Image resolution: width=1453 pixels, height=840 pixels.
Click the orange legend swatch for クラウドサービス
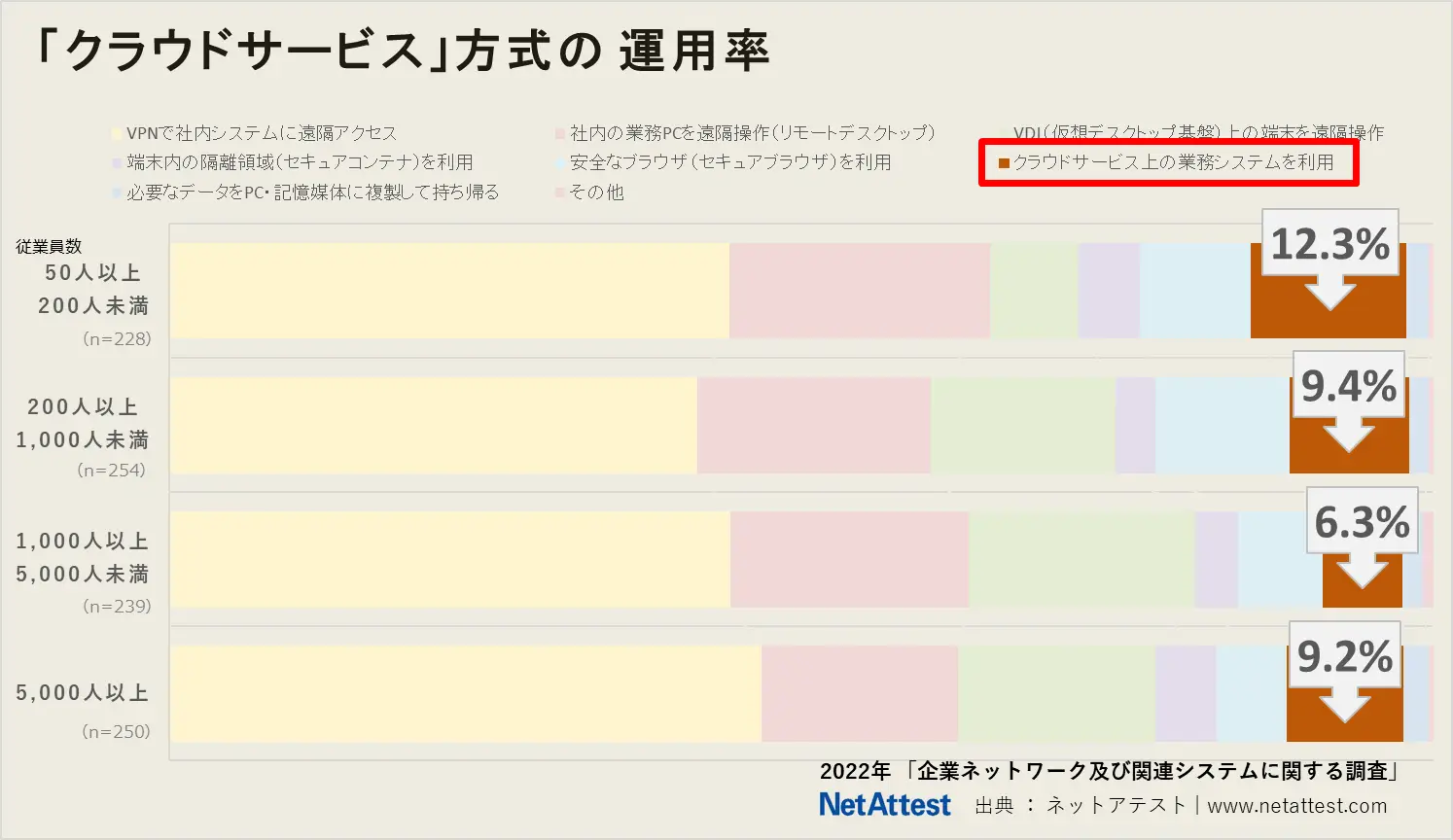[x=1004, y=163]
